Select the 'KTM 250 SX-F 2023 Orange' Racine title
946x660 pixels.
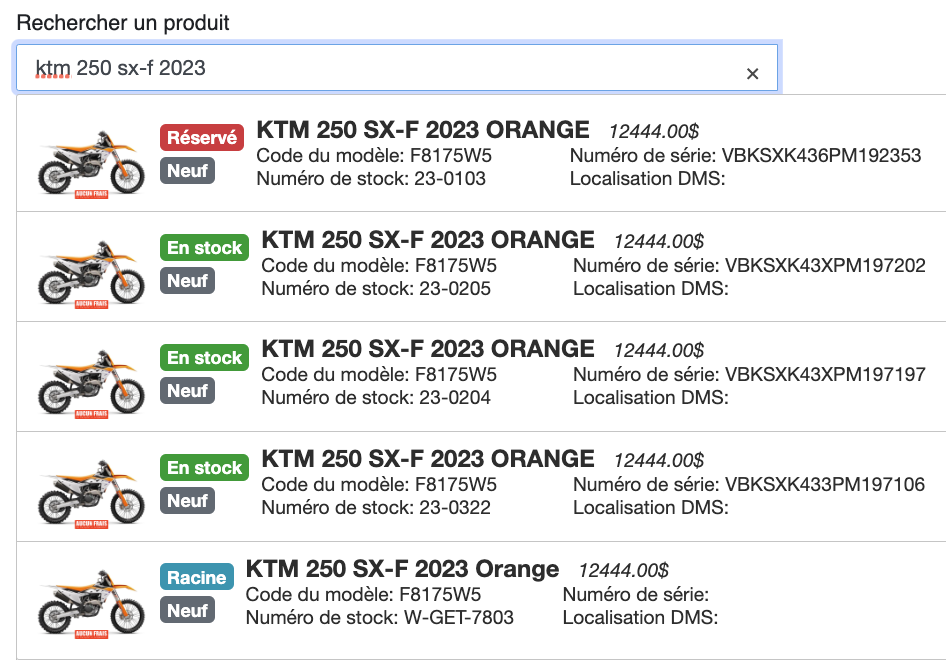[402, 569]
